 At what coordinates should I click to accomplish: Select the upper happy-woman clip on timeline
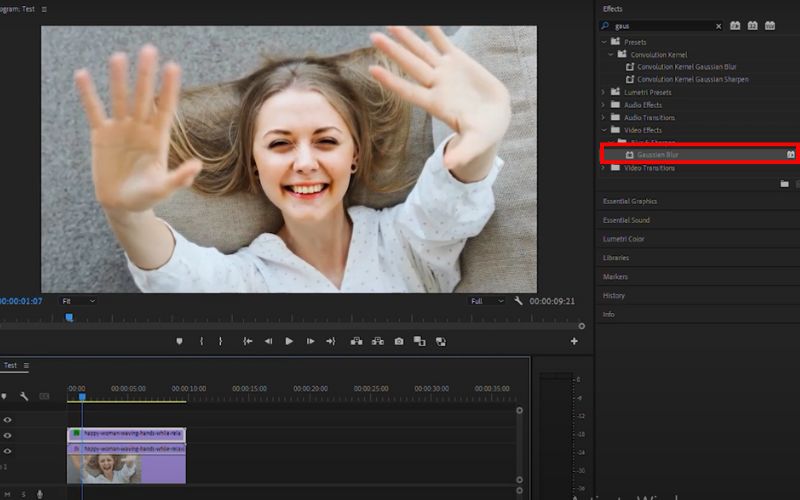(127, 434)
